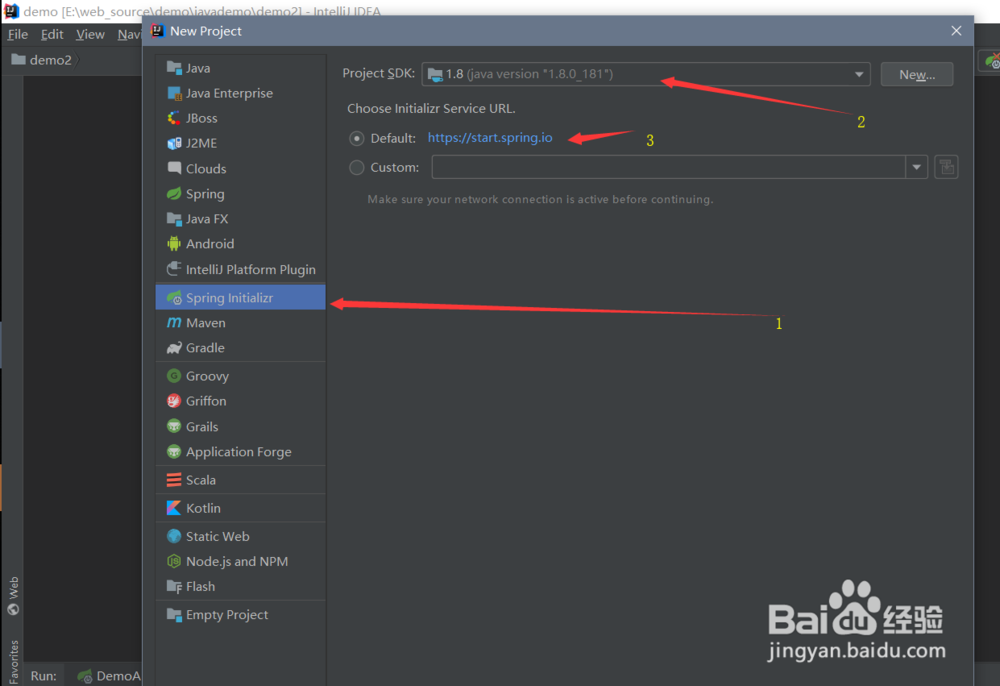Pick the Java FX icon
Screen dimensions: 1000x686
tap(173, 219)
